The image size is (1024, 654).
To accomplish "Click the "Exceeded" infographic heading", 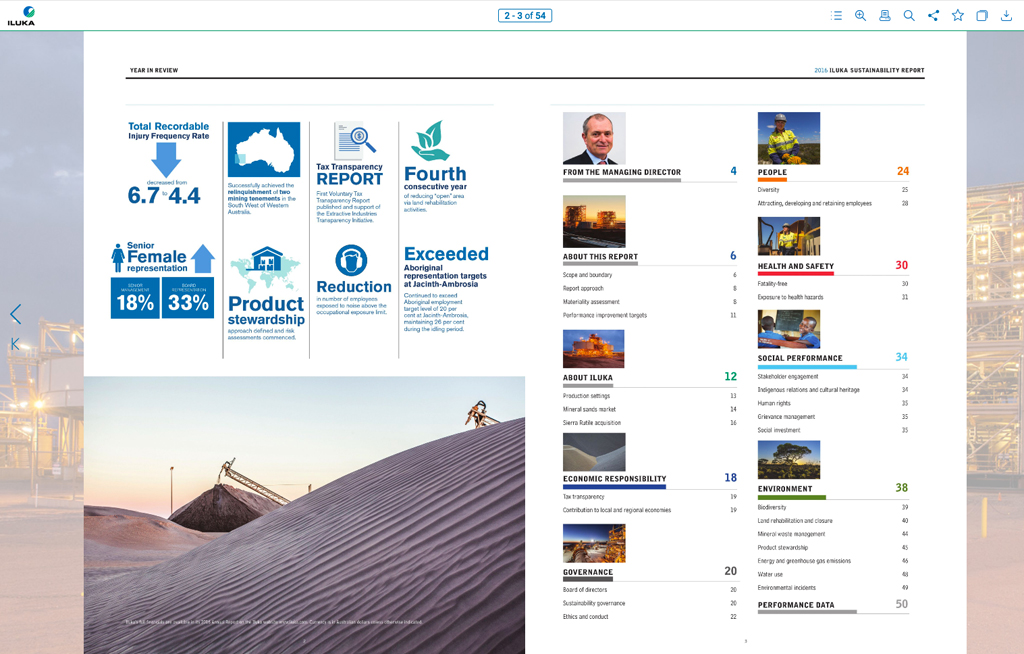I will click(x=446, y=253).
